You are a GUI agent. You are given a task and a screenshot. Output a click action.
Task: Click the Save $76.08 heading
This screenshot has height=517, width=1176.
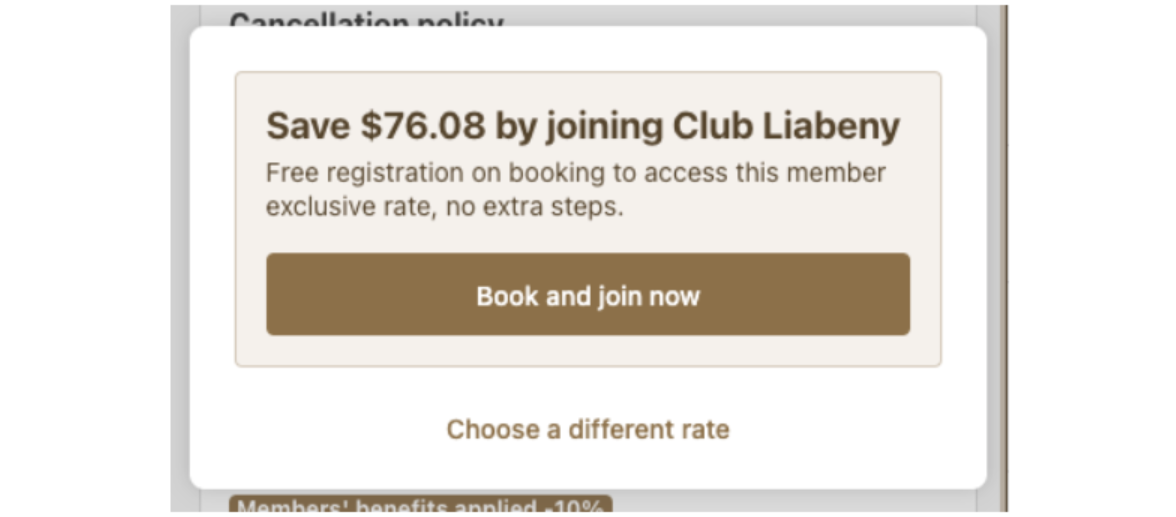click(x=582, y=127)
